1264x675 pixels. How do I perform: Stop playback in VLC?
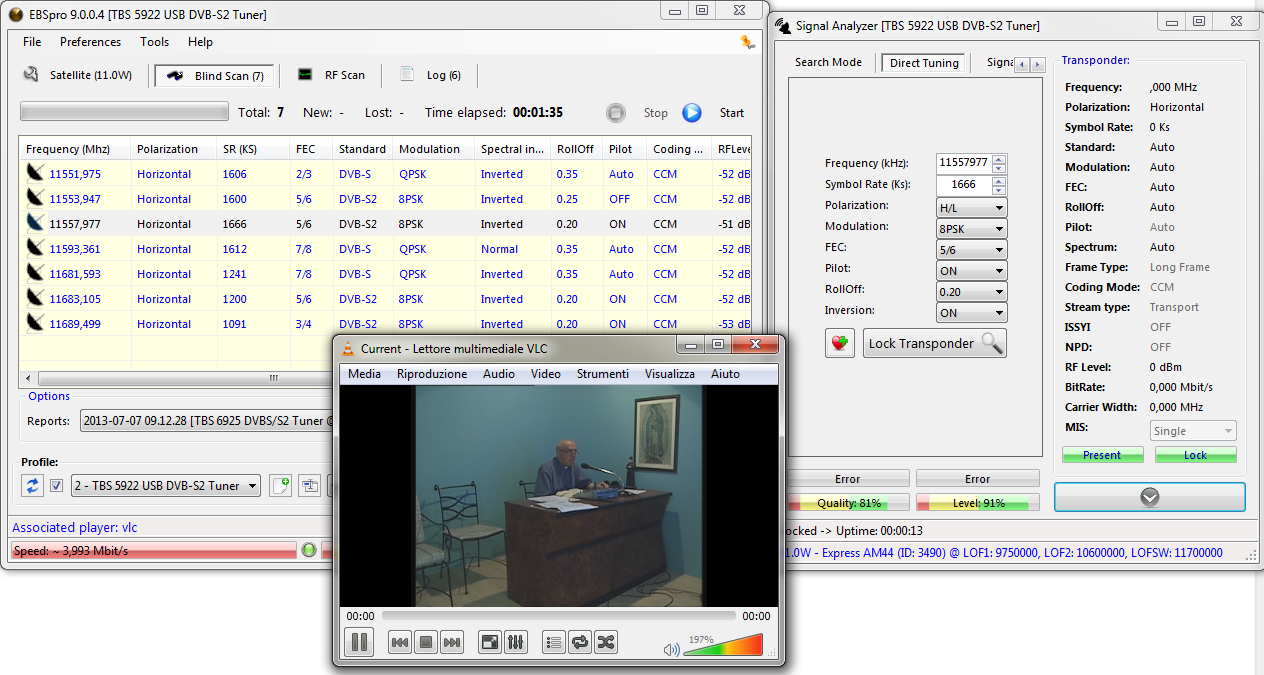pyautogui.click(x=426, y=642)
